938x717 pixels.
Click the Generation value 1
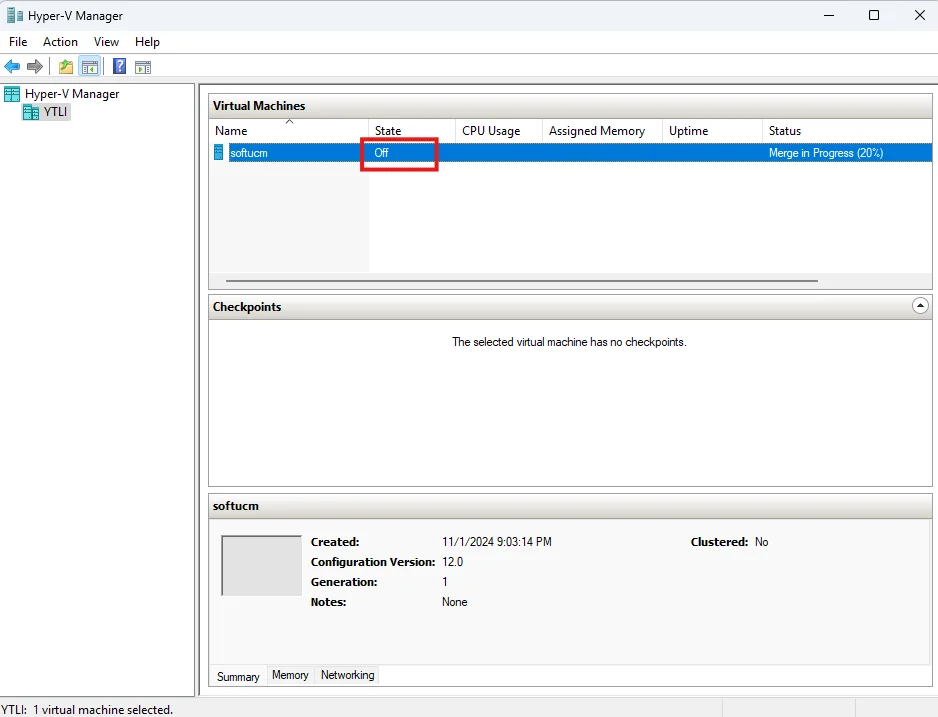[x=444, y=582]
